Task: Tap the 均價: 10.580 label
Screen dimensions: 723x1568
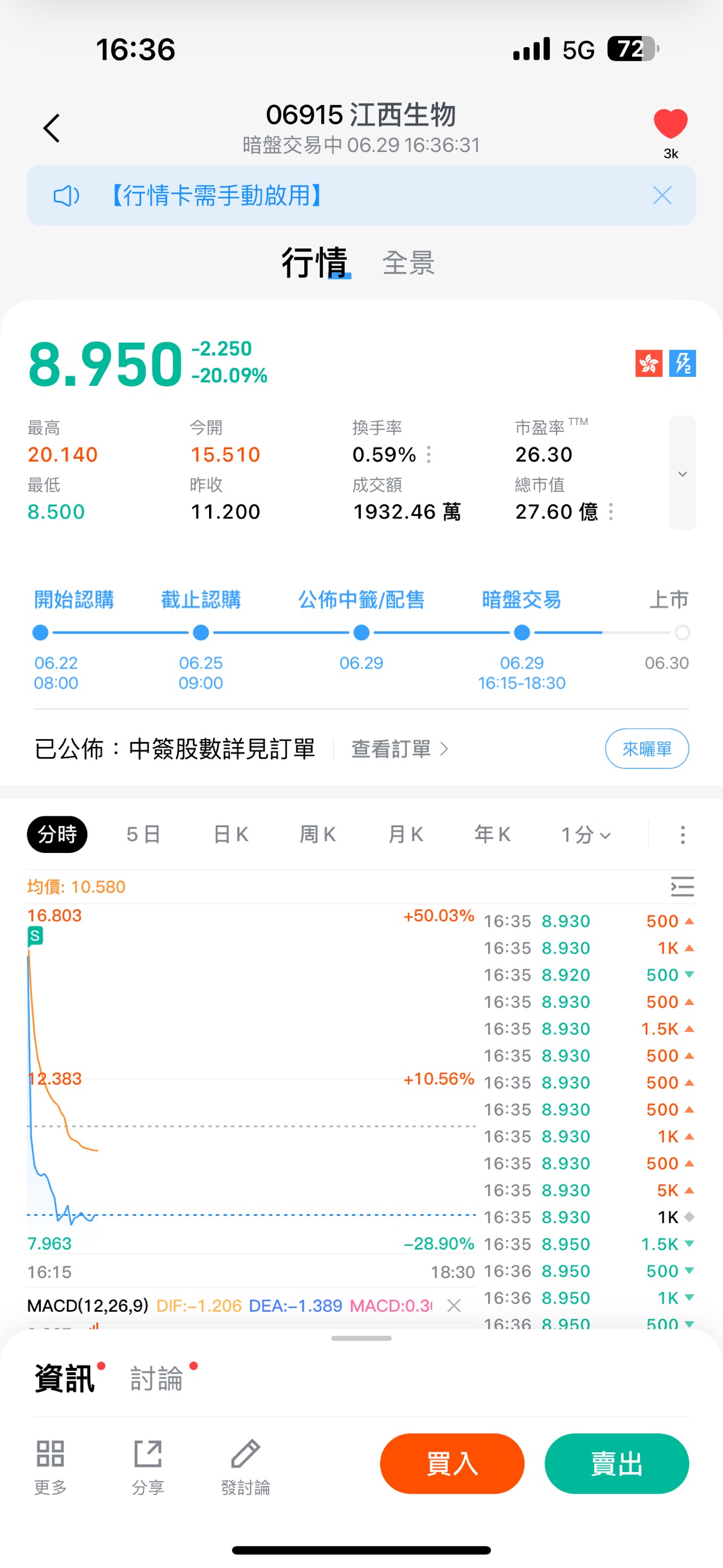Action: [x=76, y=887]
